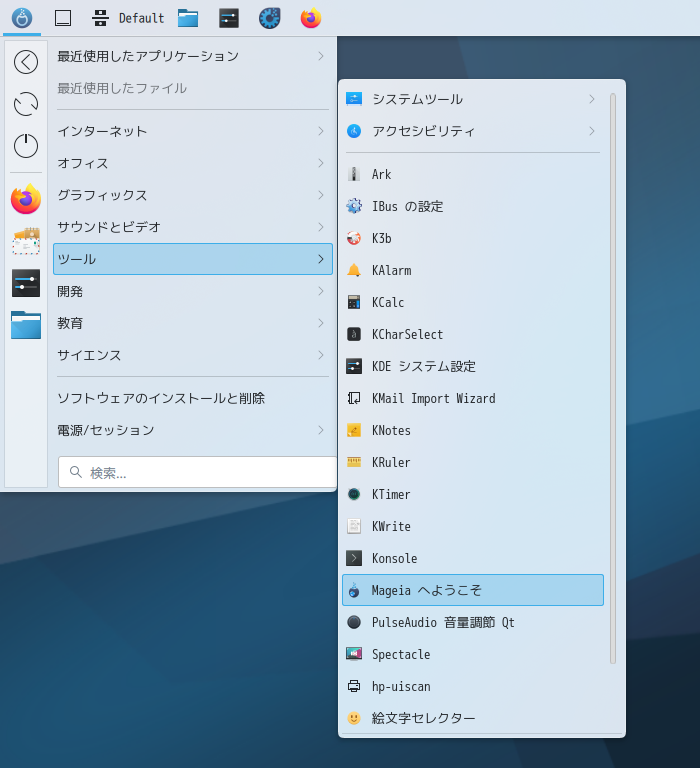
Task: Click the show desktop panel icon
Action: click(63, 18)
